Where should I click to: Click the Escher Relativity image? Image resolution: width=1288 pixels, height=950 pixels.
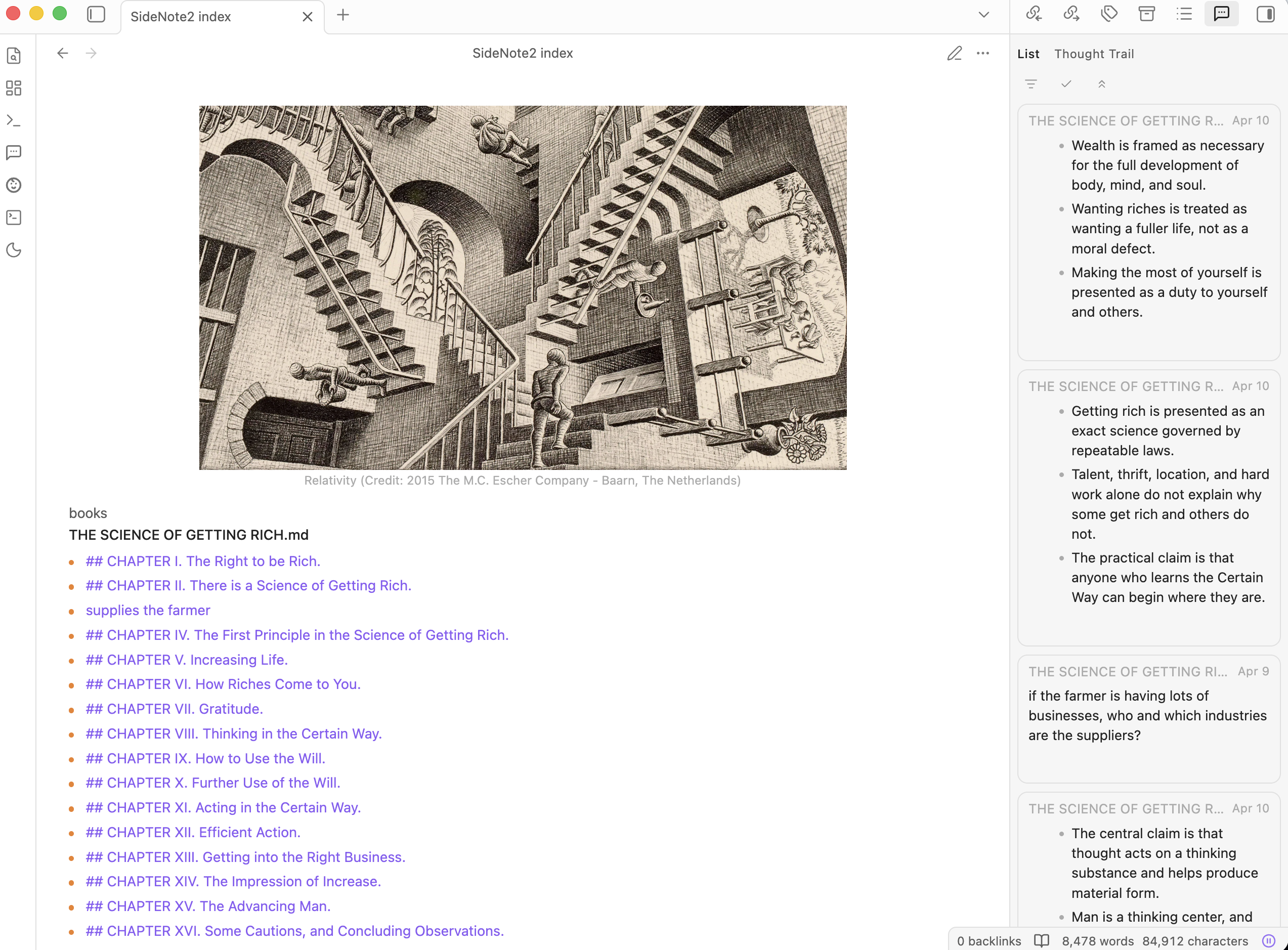point(523,287)
